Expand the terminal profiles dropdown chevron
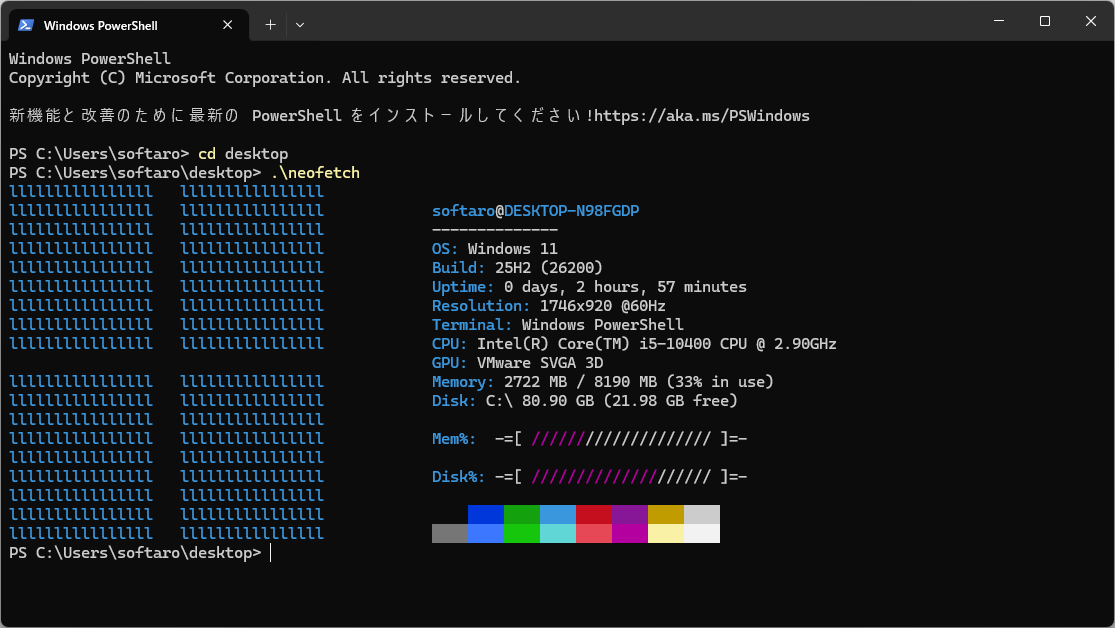Viewport: 1115px width, 628px height. (x=300, y=25)
